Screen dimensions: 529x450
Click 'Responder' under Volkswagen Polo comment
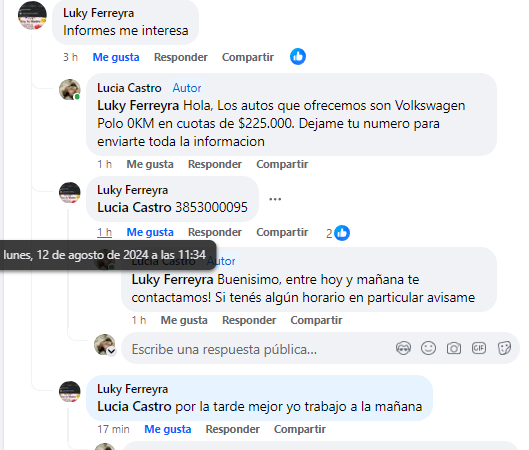pyautogui.click(x=215, y=164)
